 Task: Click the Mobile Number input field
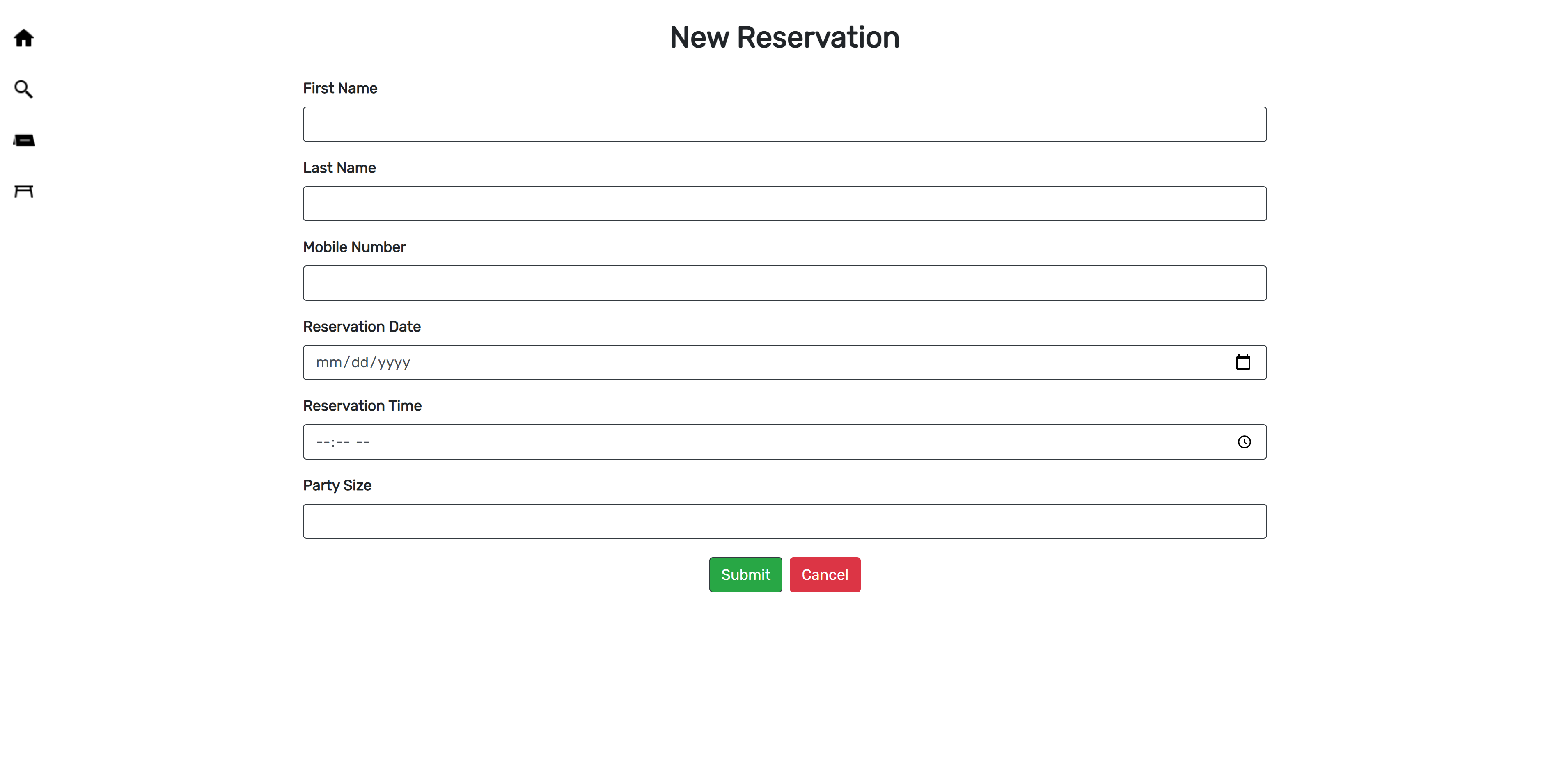(x=784, y=282)
